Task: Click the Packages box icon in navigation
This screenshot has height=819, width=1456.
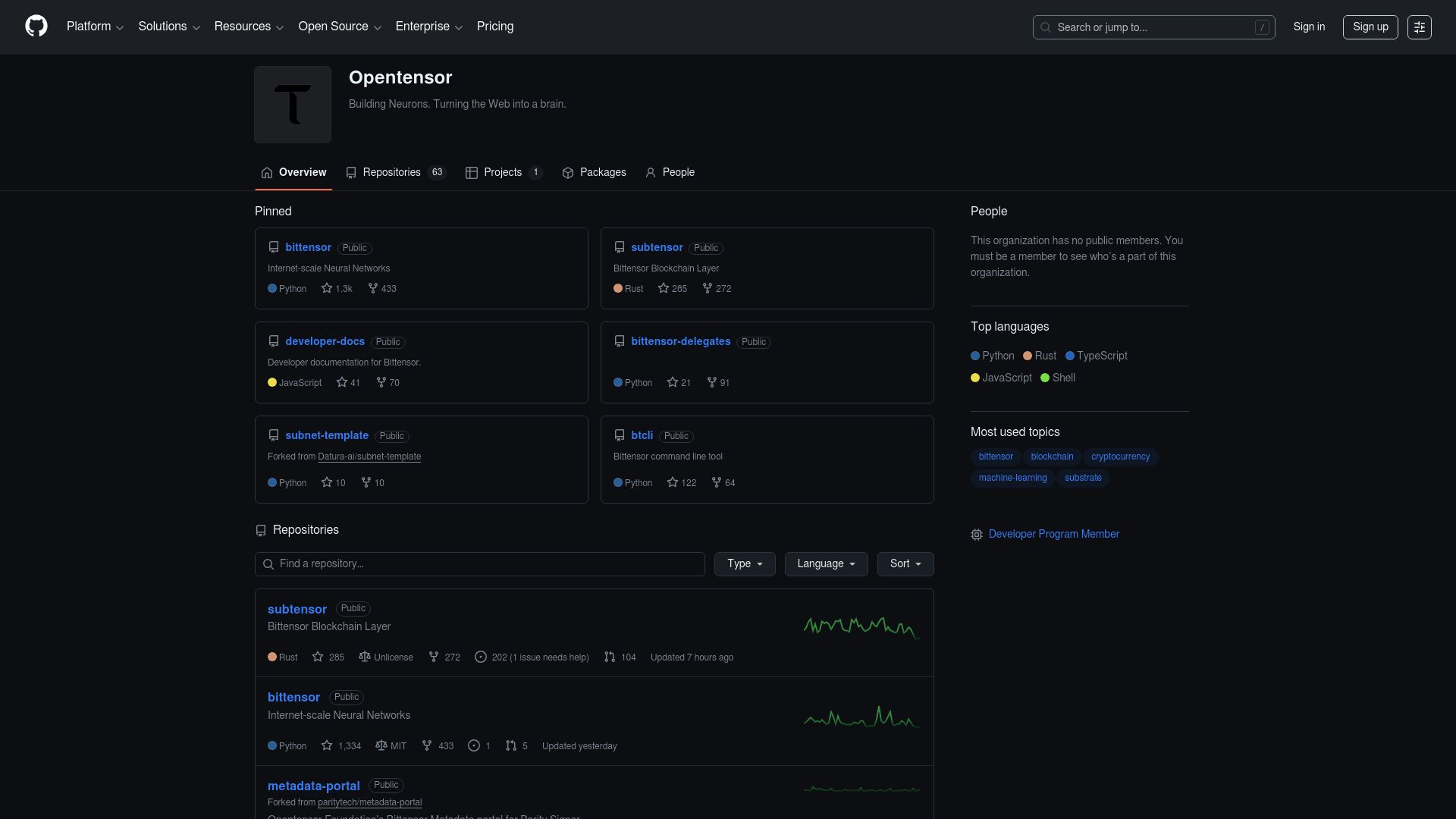Action: (x=567, y=173)
